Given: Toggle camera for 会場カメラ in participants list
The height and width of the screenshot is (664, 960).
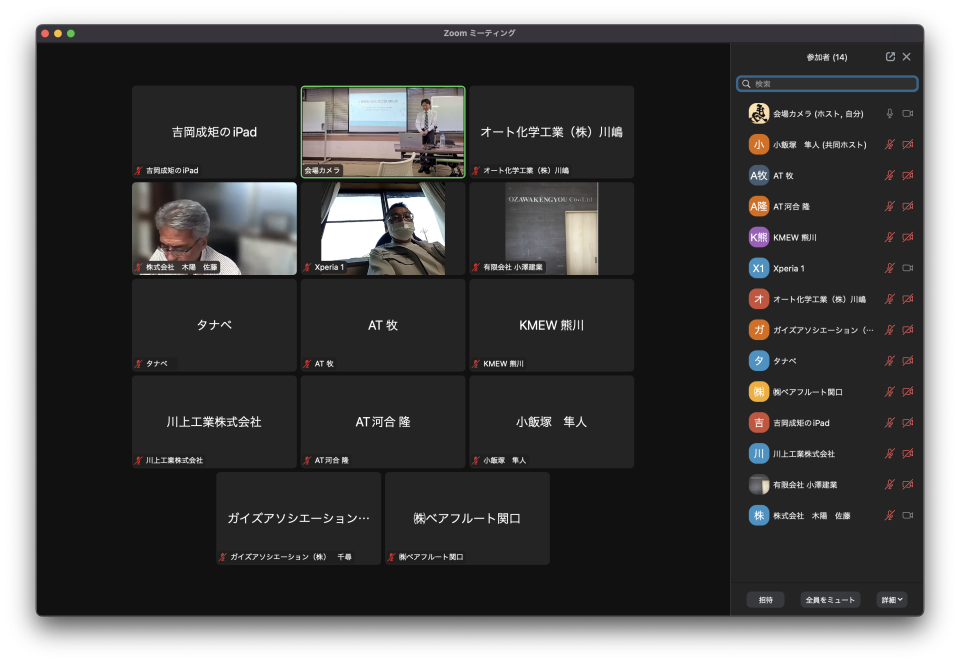Looking at the screenshot, I should click(x=908, y=114).
